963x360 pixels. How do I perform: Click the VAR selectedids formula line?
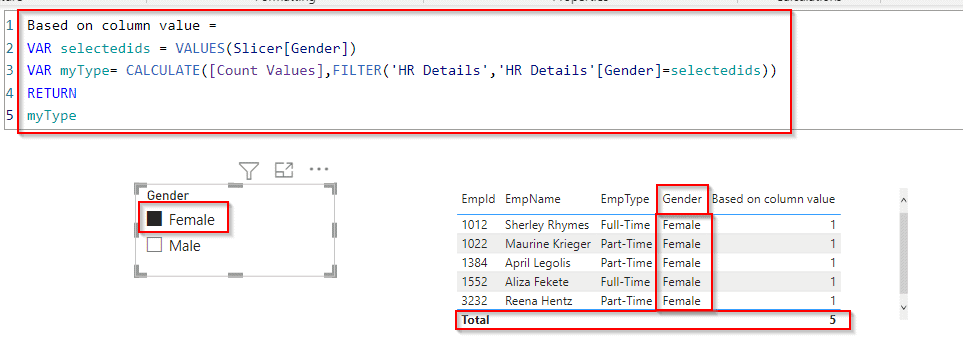pos(192,49)
